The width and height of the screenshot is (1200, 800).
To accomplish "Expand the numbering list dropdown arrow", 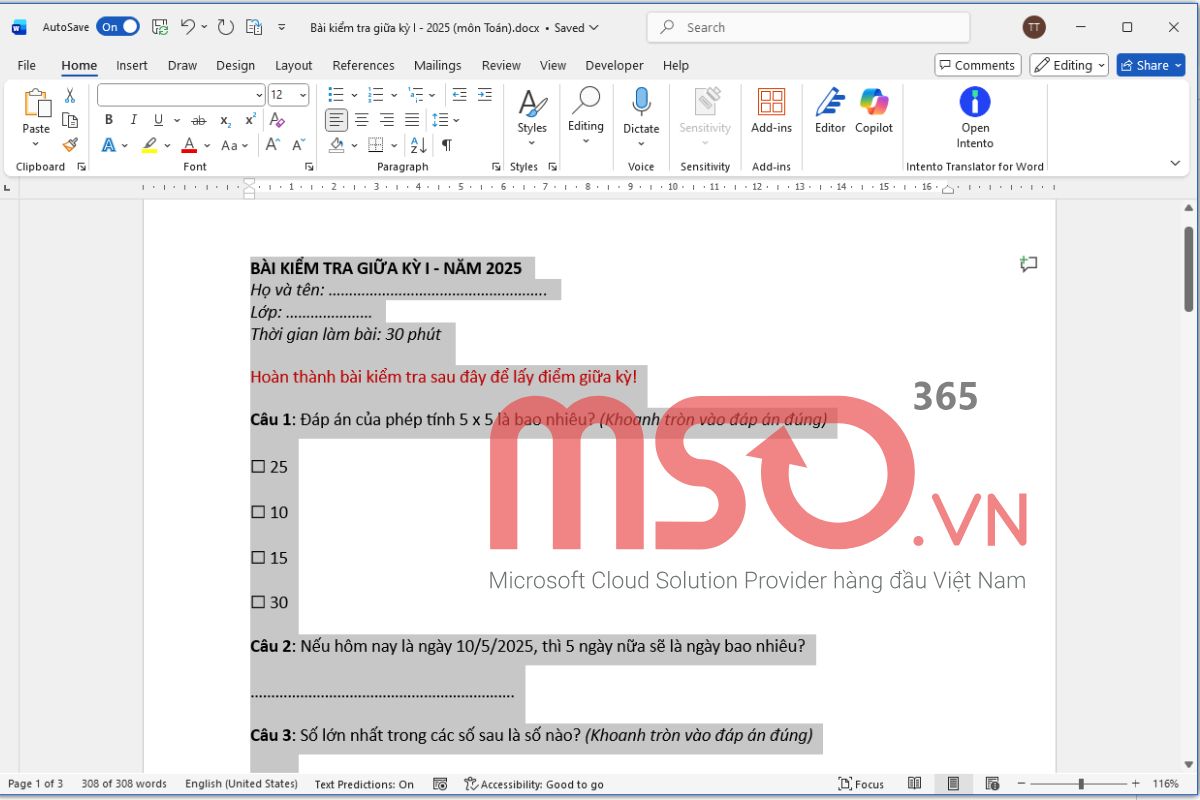I will pos(394,95).
